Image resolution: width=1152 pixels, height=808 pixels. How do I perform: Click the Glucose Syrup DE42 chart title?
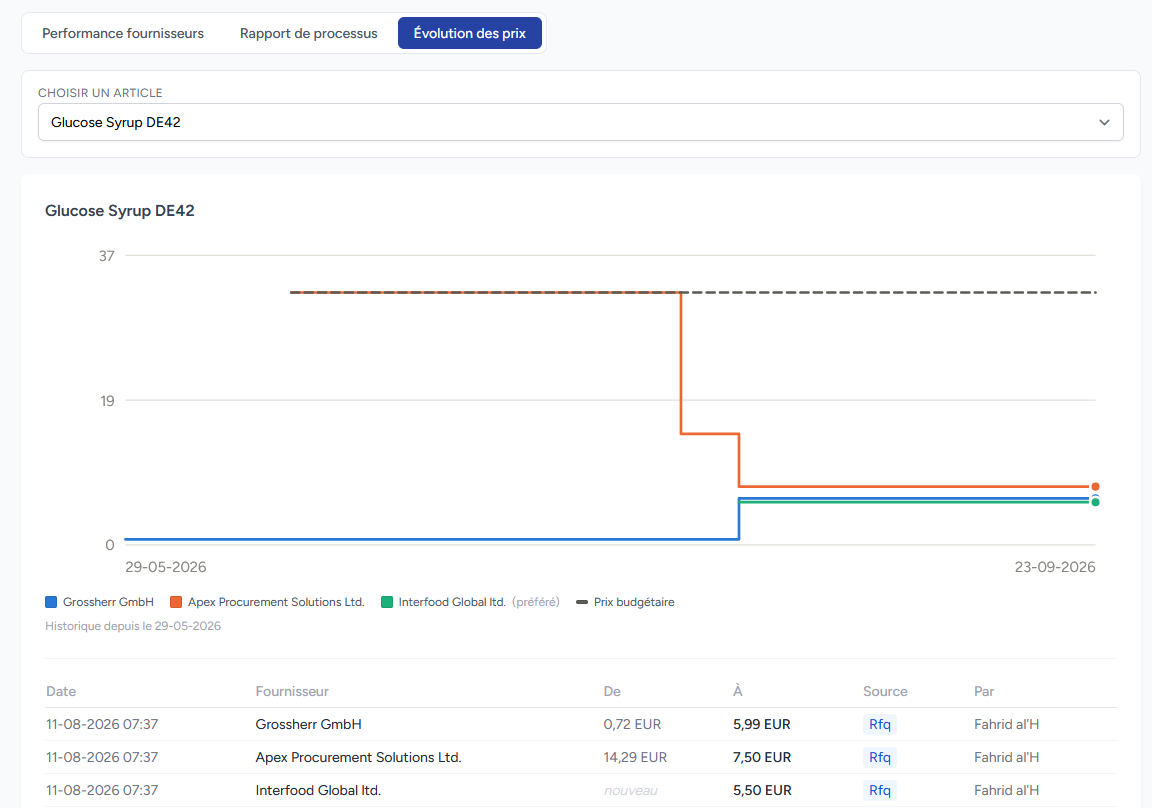120,211
